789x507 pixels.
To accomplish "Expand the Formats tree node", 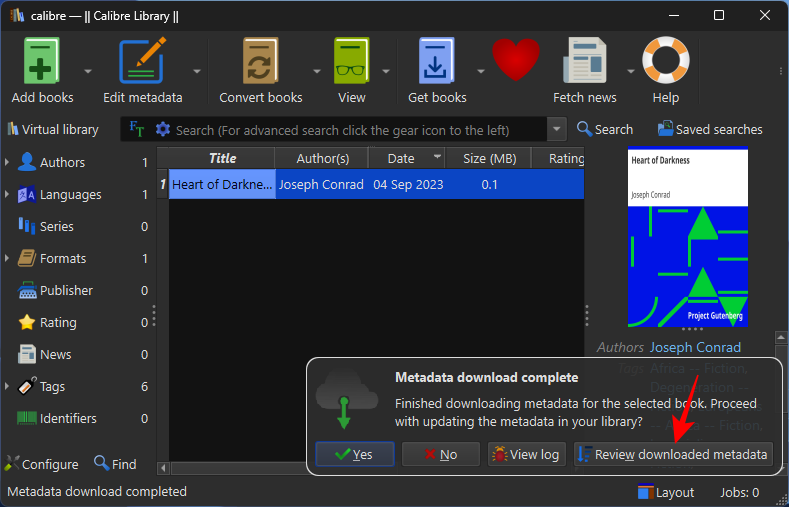I will tap(7, 259).
